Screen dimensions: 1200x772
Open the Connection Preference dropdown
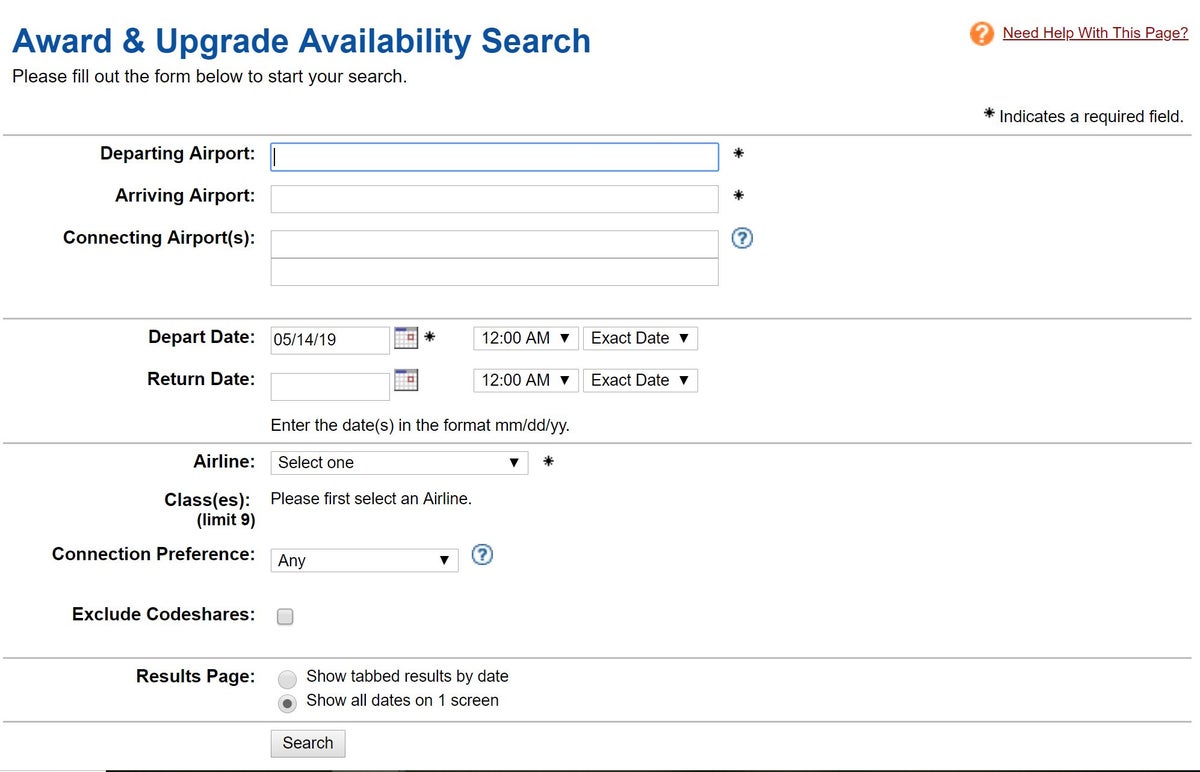[x=364, y=560]
